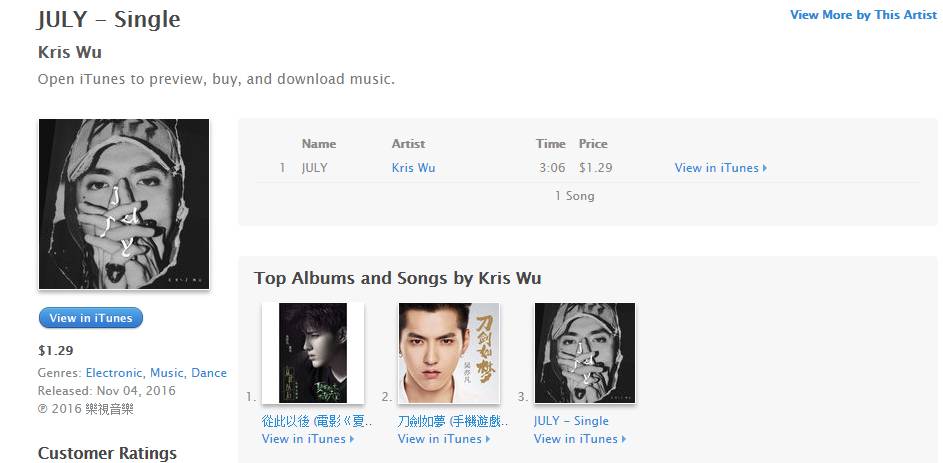
Task: Click 刀劍如夢 album title link
Action: [453, 421]
